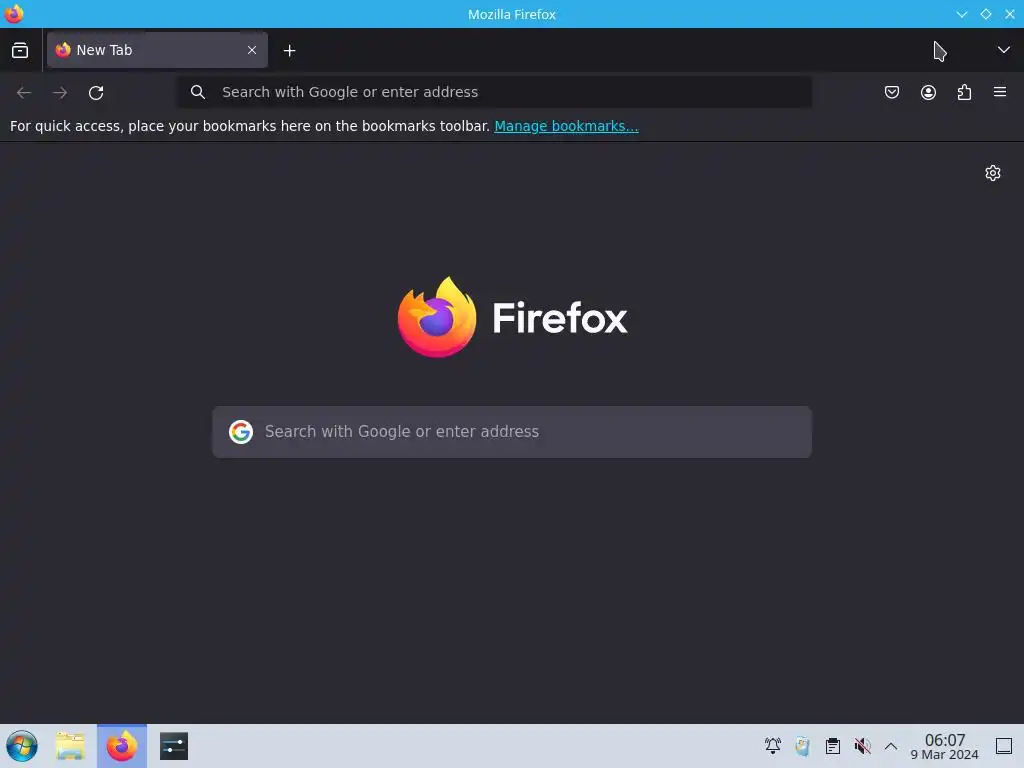Focus the top address bar field
This screenshot has height=768, width=1024.
[x=495, y=92]
